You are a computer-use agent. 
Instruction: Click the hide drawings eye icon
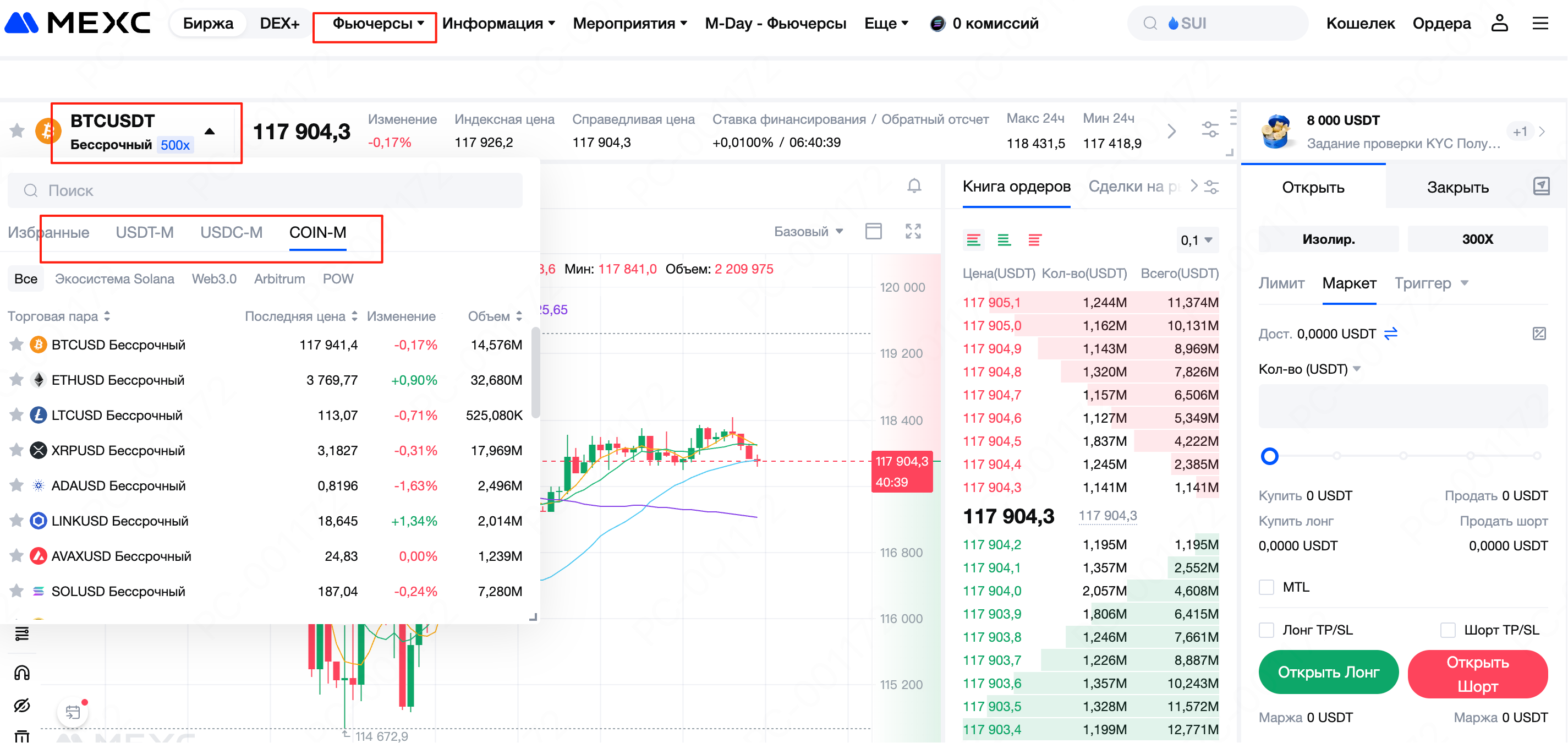coord(22,705)
